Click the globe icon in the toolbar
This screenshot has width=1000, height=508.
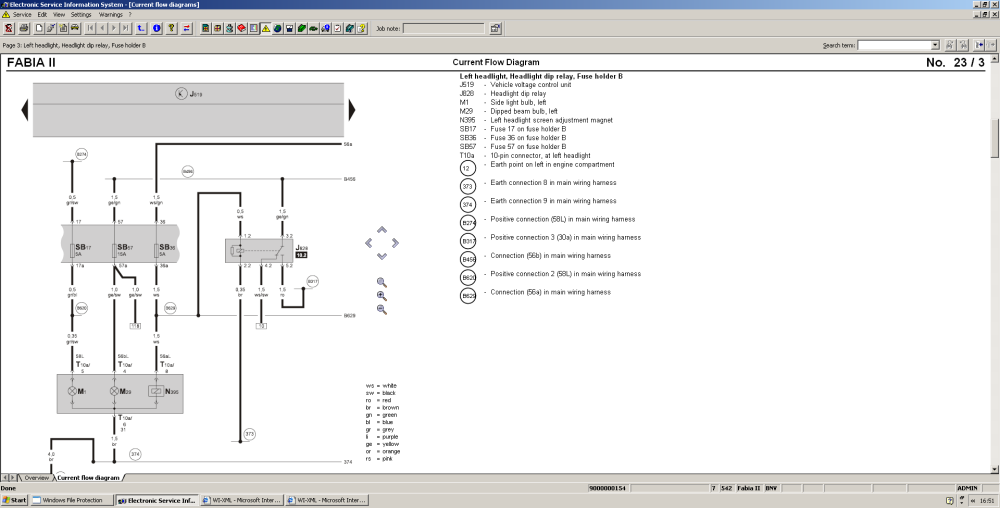(277, 28)
